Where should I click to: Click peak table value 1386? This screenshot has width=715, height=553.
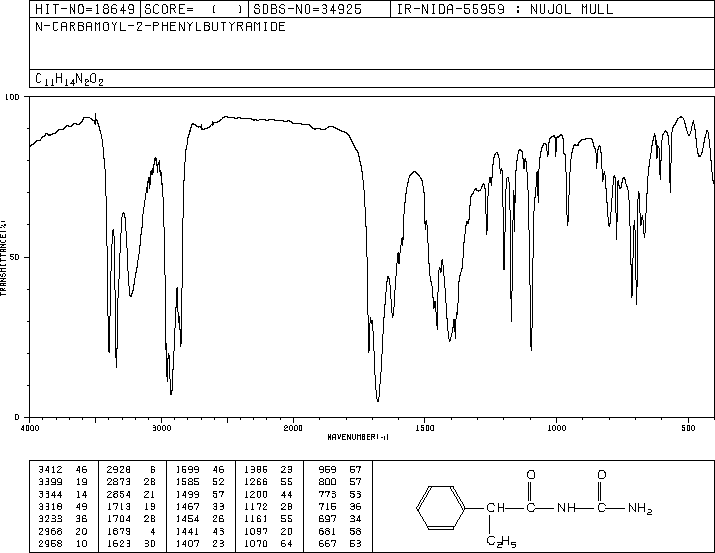(x=256, y=469)
